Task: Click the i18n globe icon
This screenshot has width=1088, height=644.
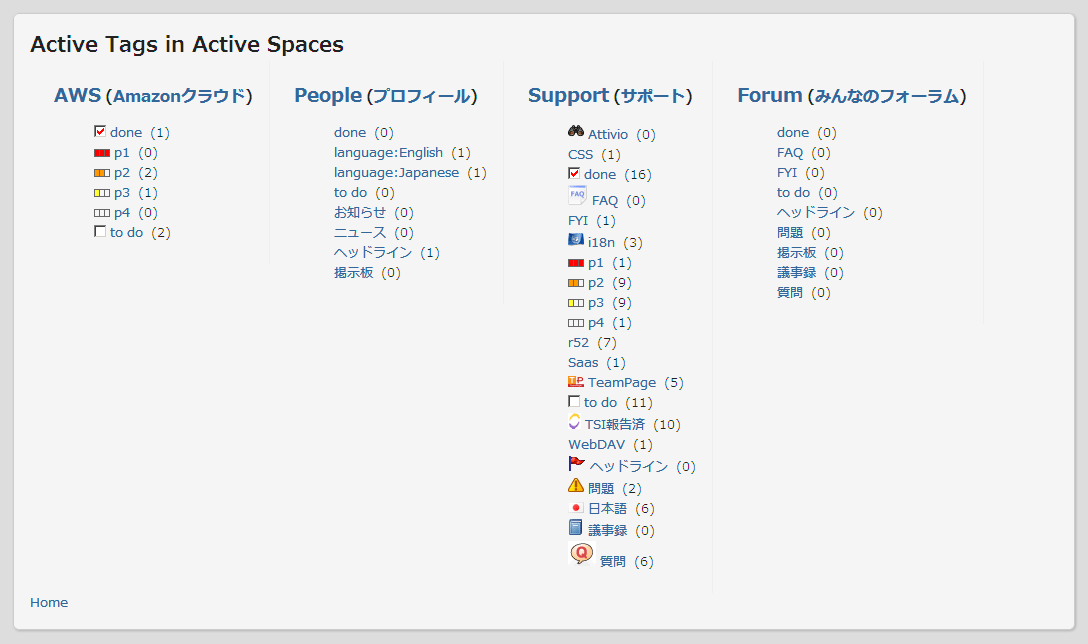Action: tap(575, 240)
